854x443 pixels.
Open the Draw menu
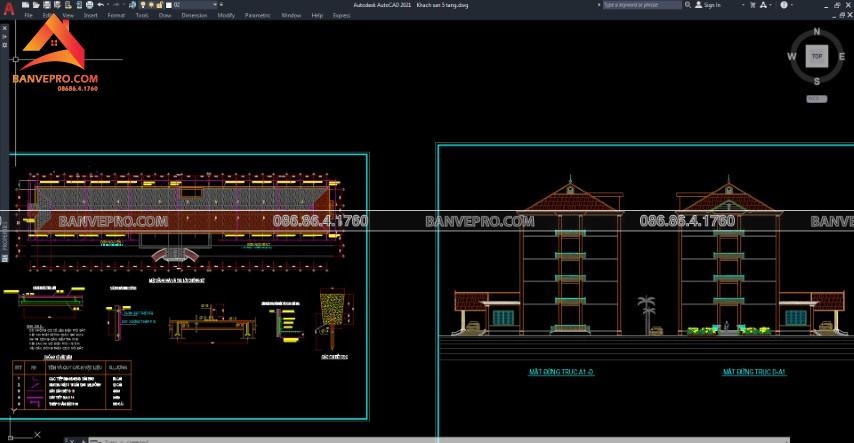(x=165, y=15)
